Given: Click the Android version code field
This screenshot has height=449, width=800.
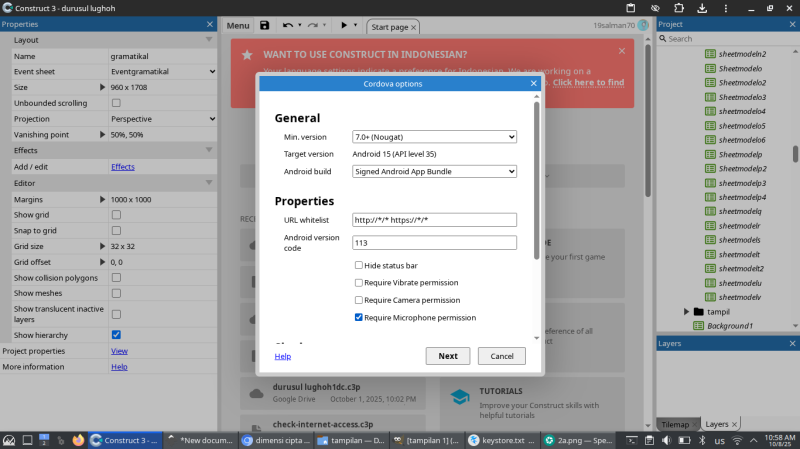Looking at the screenshot, I should coord(434,243).
